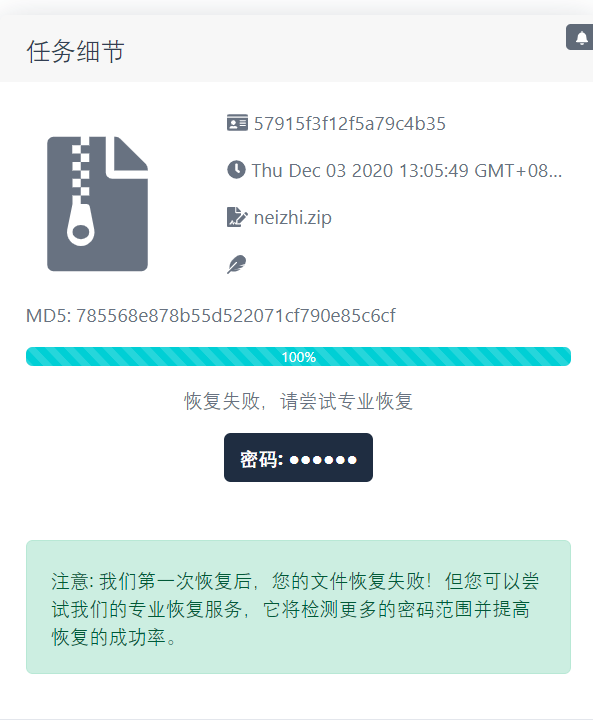The image size is (593, 721).
Task: Click the MD5 label
Action: [x=48, y=316]
